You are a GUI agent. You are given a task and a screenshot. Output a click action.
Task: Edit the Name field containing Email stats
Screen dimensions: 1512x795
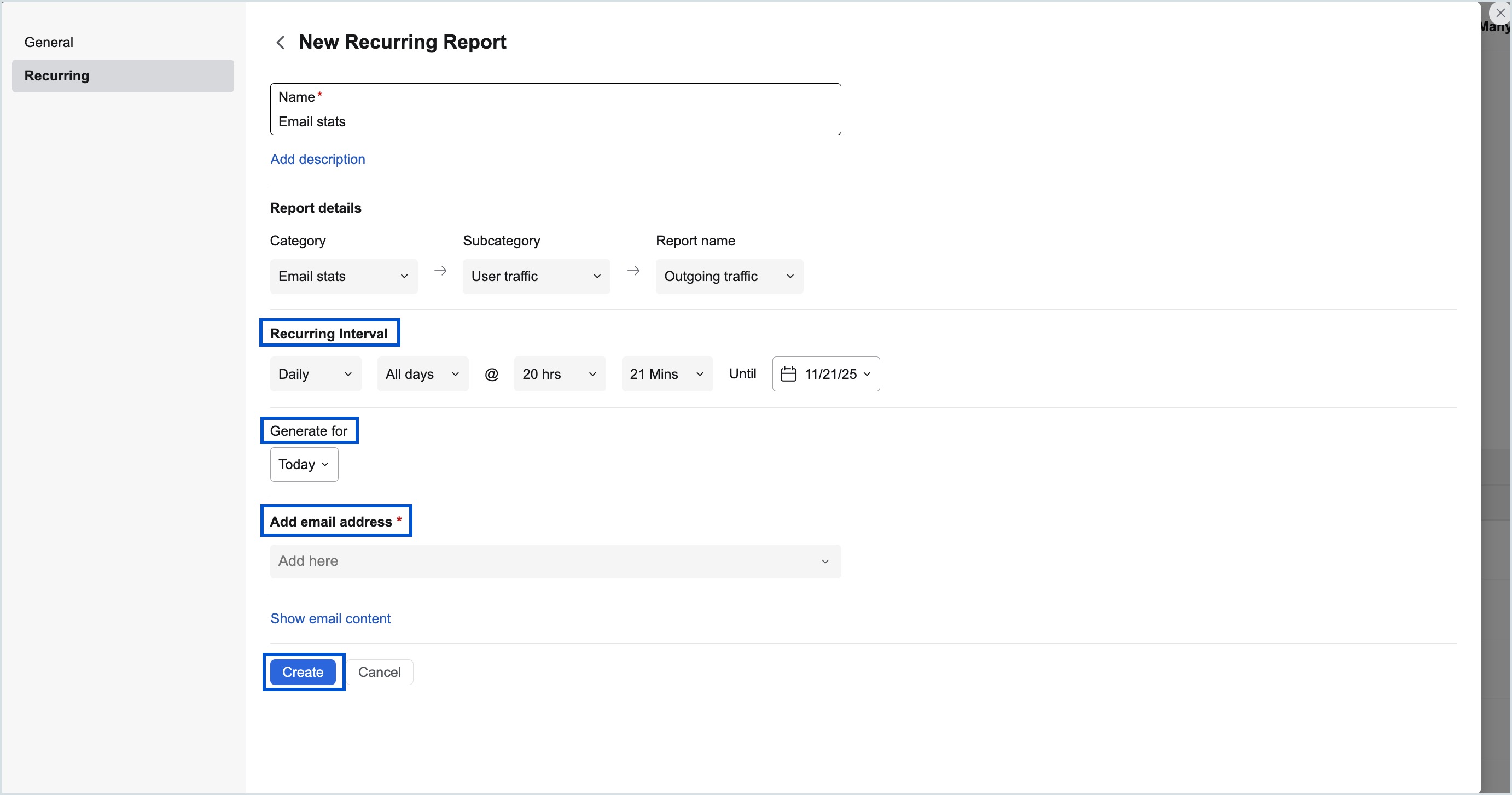click(x=555, y=121)
